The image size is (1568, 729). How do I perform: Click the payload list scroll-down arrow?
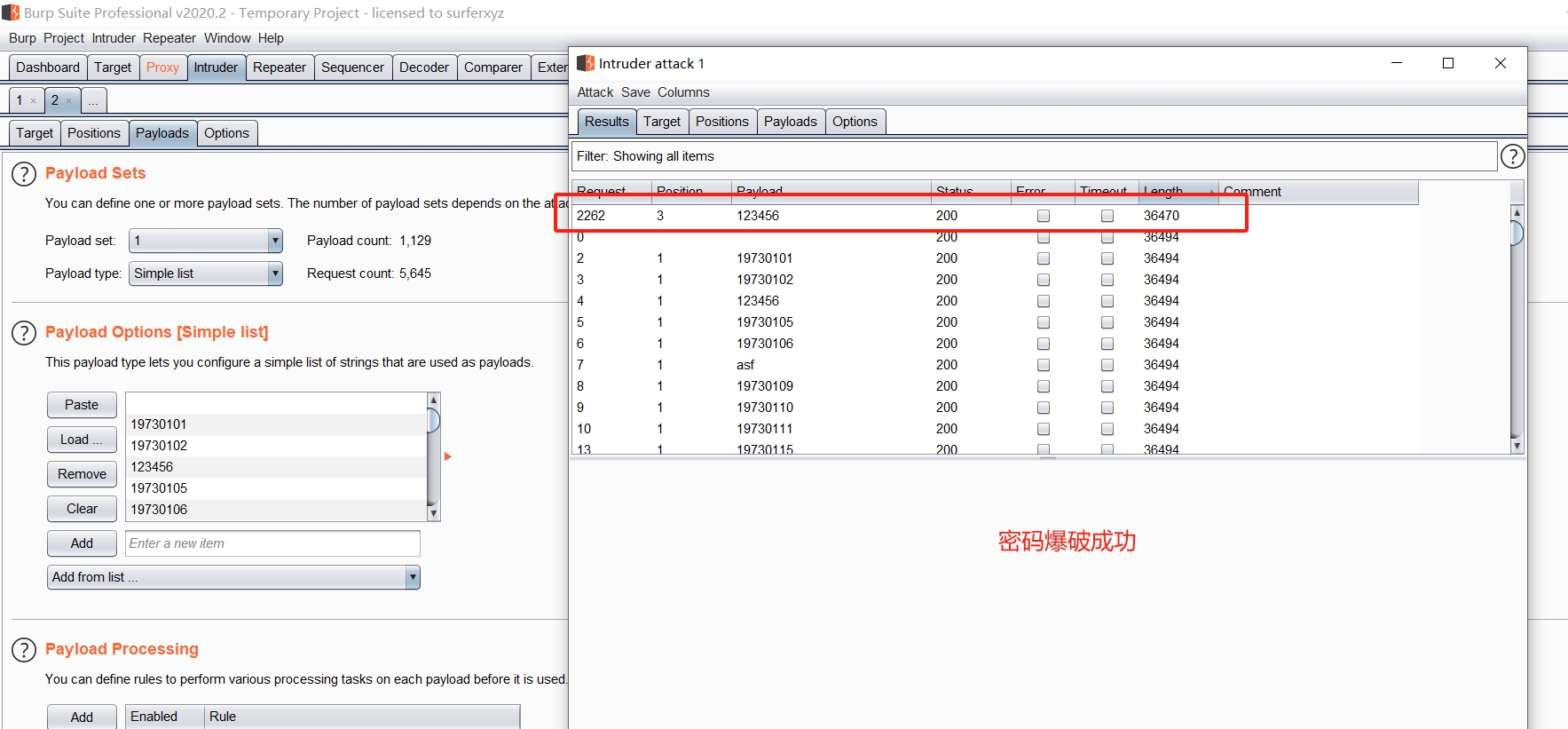pos(433,513)
